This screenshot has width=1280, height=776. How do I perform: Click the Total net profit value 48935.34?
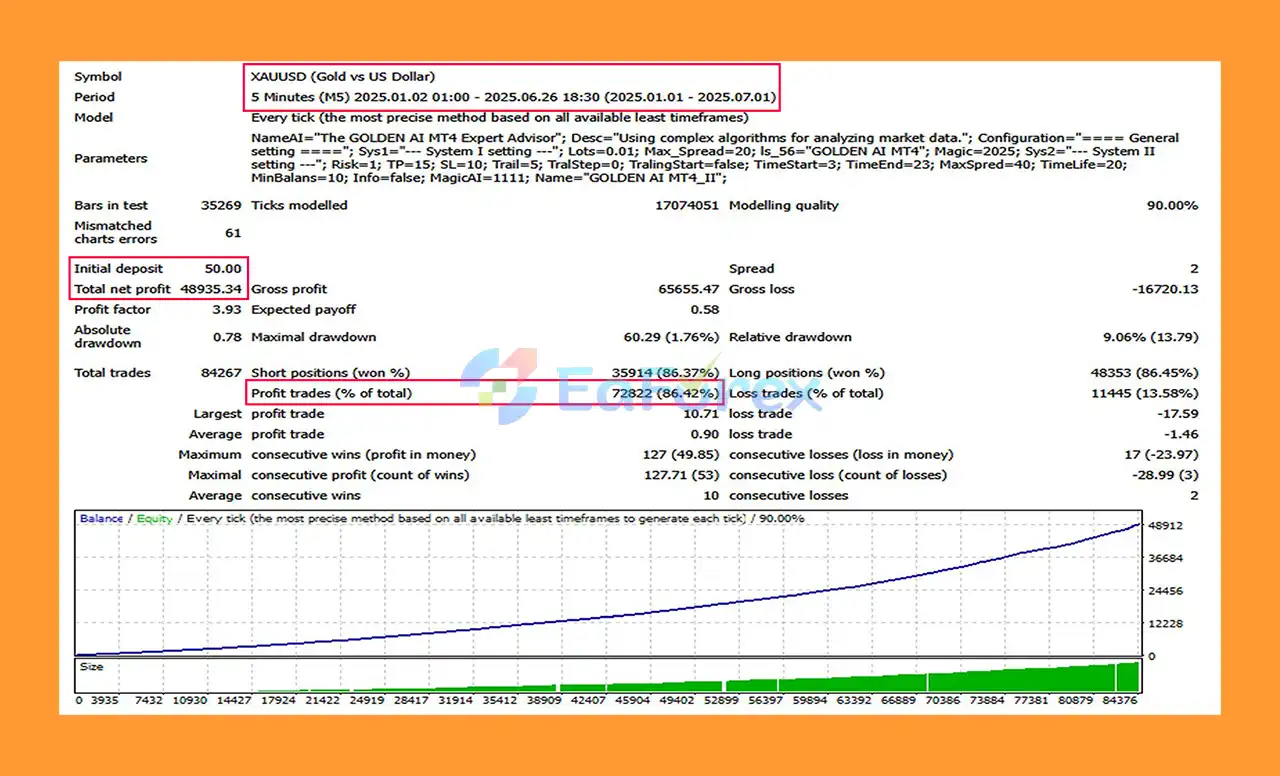[x=211, y=289]
